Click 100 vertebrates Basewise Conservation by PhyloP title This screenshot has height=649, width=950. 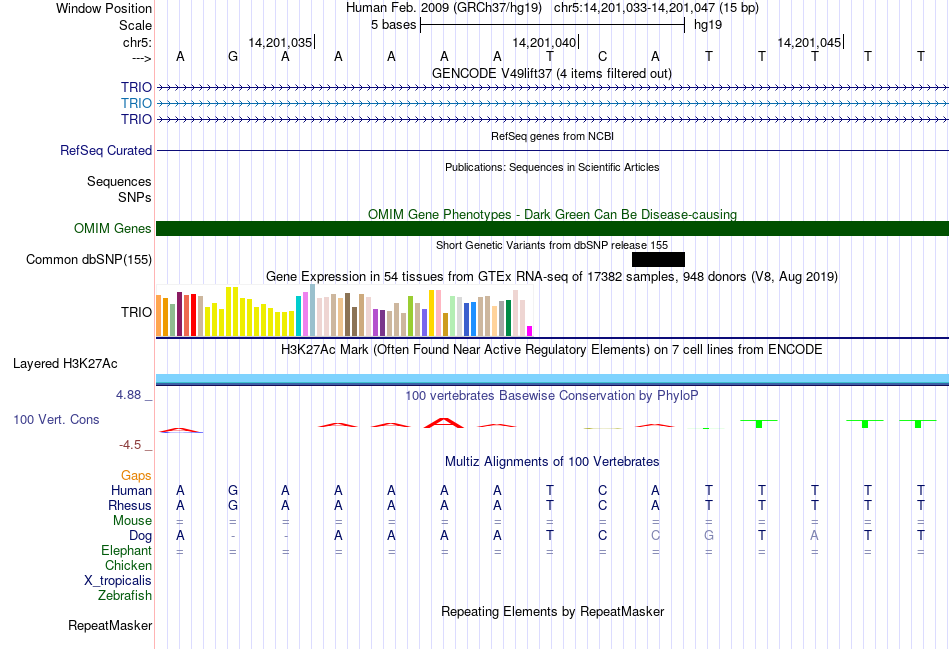(x=552, y=396)
